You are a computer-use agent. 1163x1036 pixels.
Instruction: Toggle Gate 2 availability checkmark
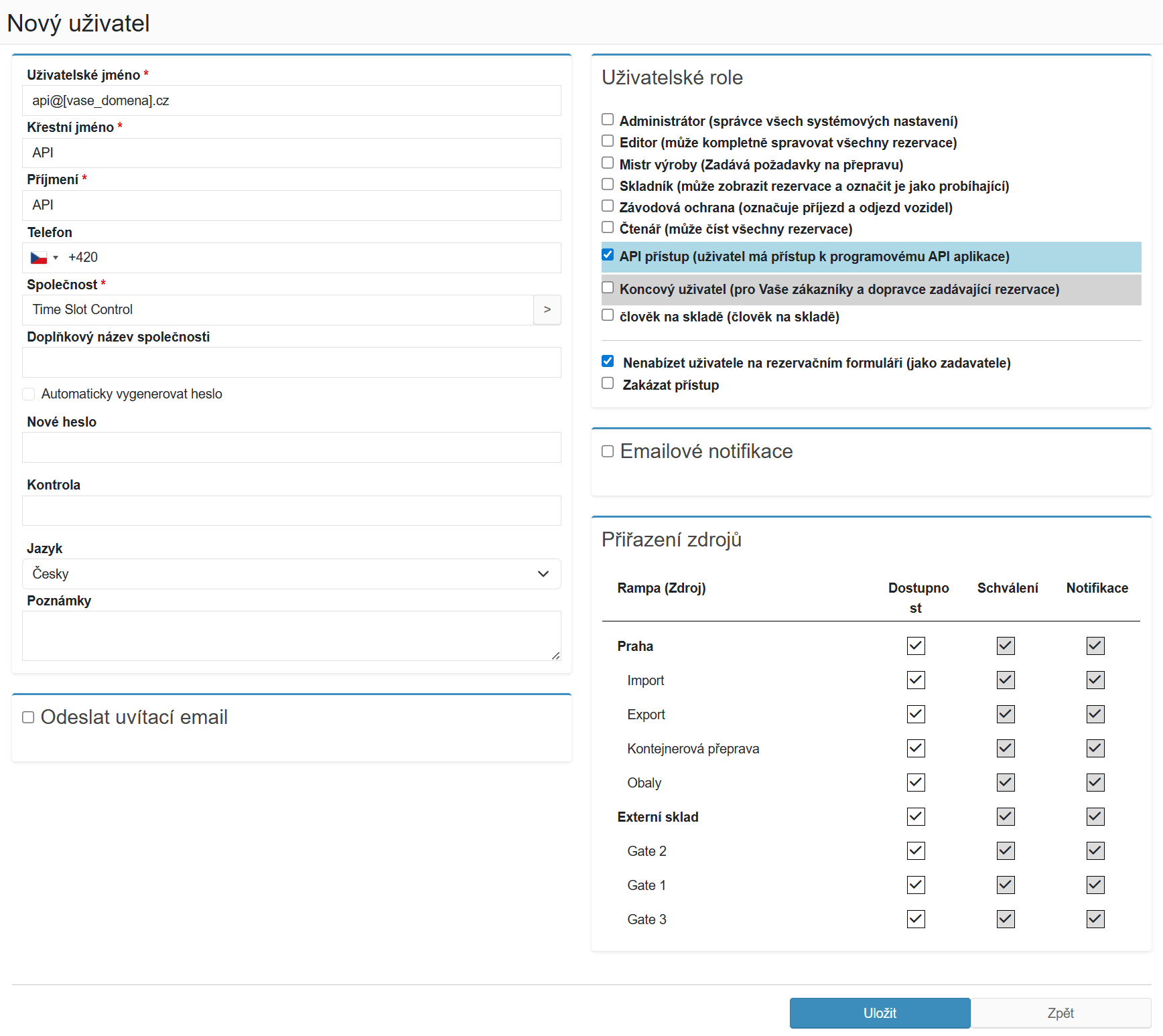(916, 850)
